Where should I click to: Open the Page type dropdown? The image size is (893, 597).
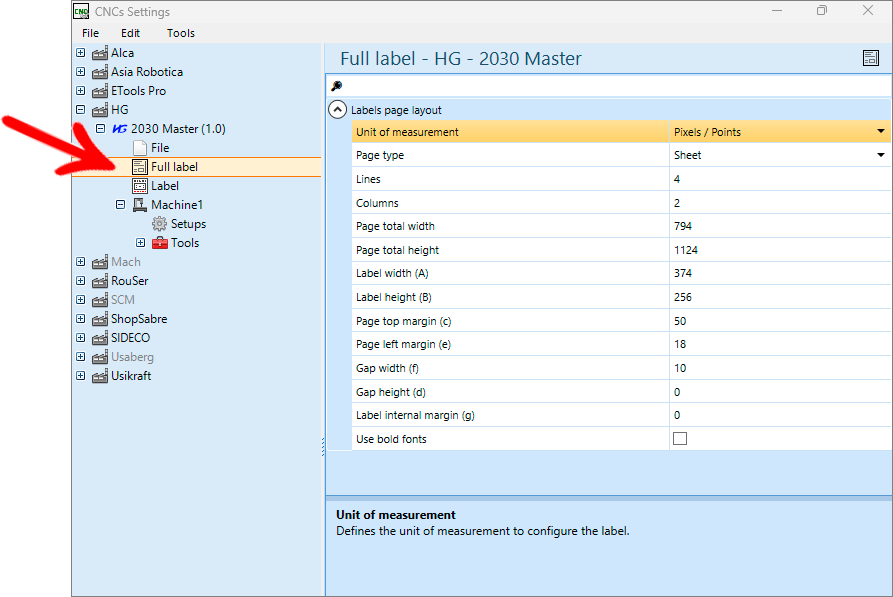[x=880, y=155]
